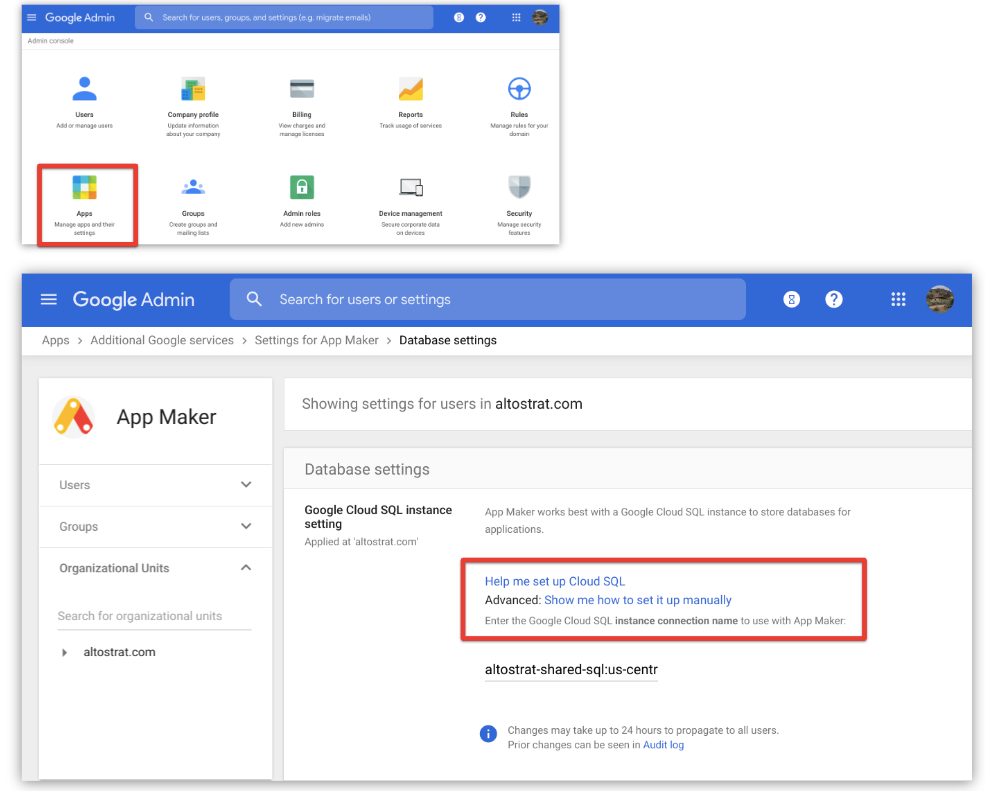Select altostrat.com in organizational units list

coord(119,652)
